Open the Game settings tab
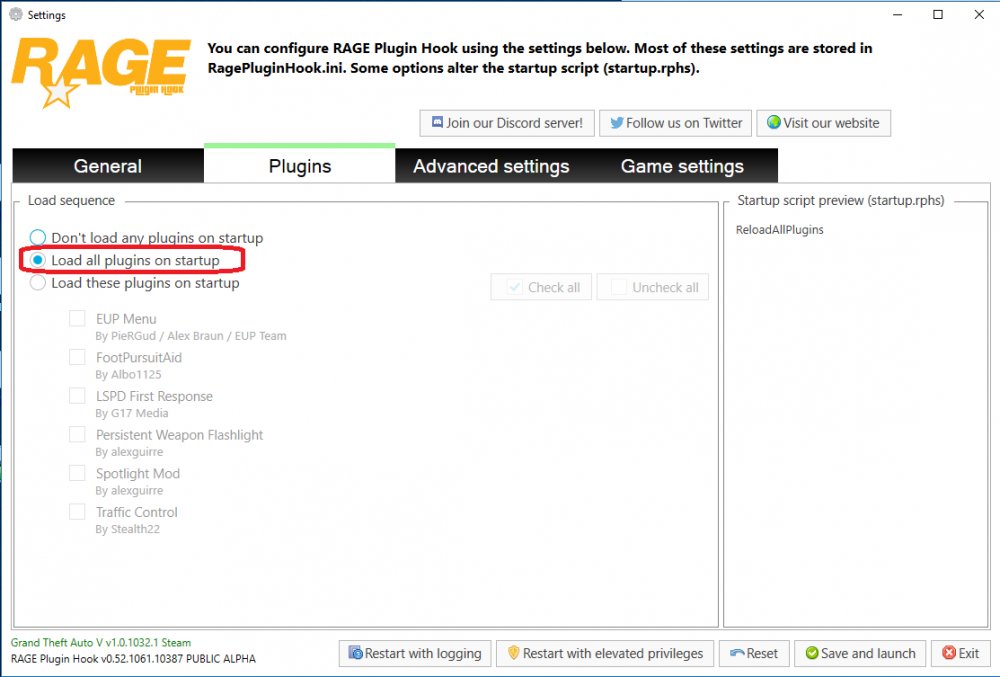This screenshot has height=677, width=1000. [x=682, y=166]
